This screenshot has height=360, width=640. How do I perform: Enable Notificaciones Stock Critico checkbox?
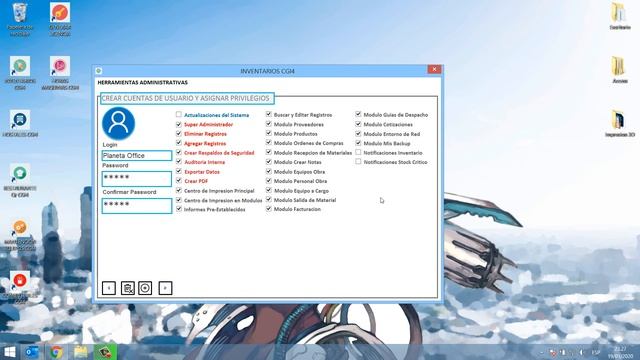coord(358,162)
